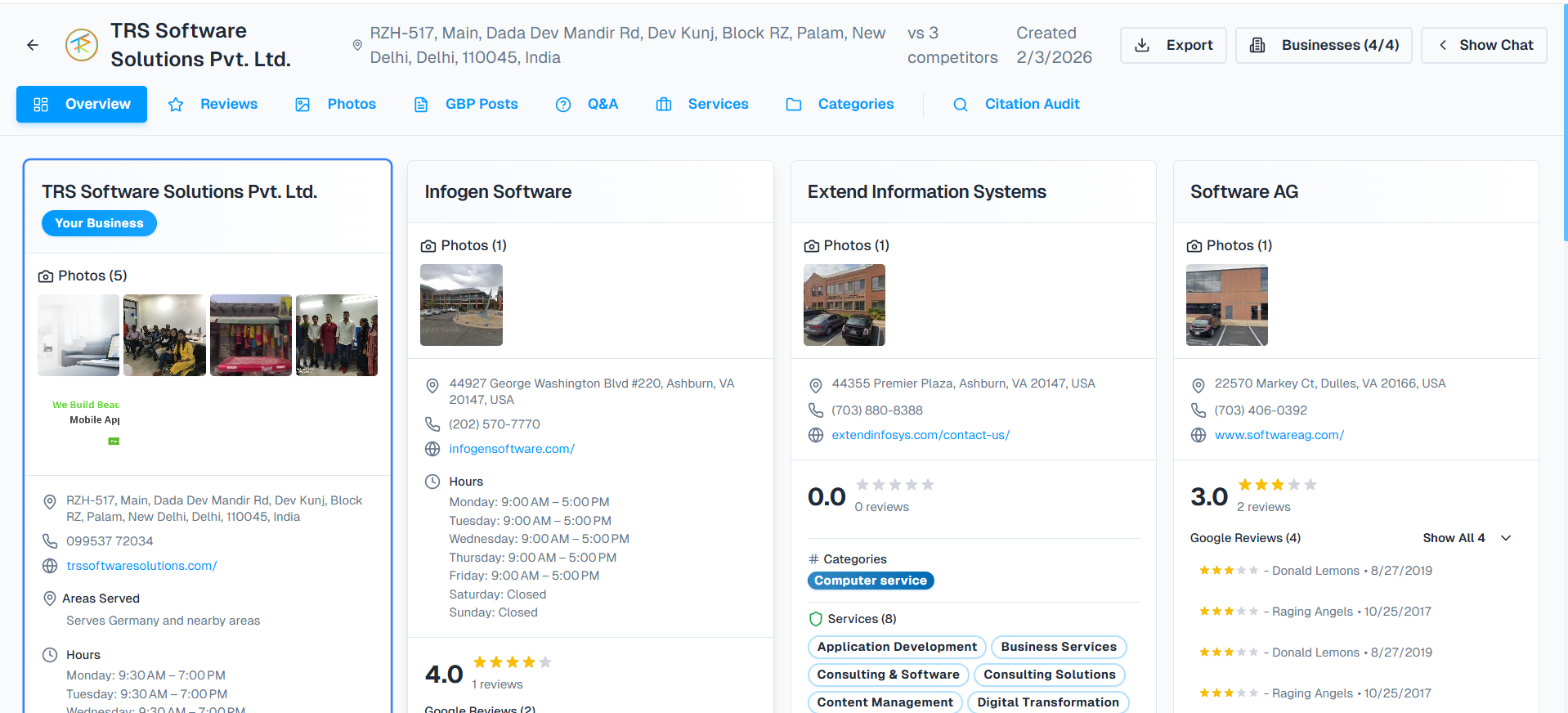Click the phone icon beside (202) 570-7770
Screen dimensions: 1568x713
[432, 424]
